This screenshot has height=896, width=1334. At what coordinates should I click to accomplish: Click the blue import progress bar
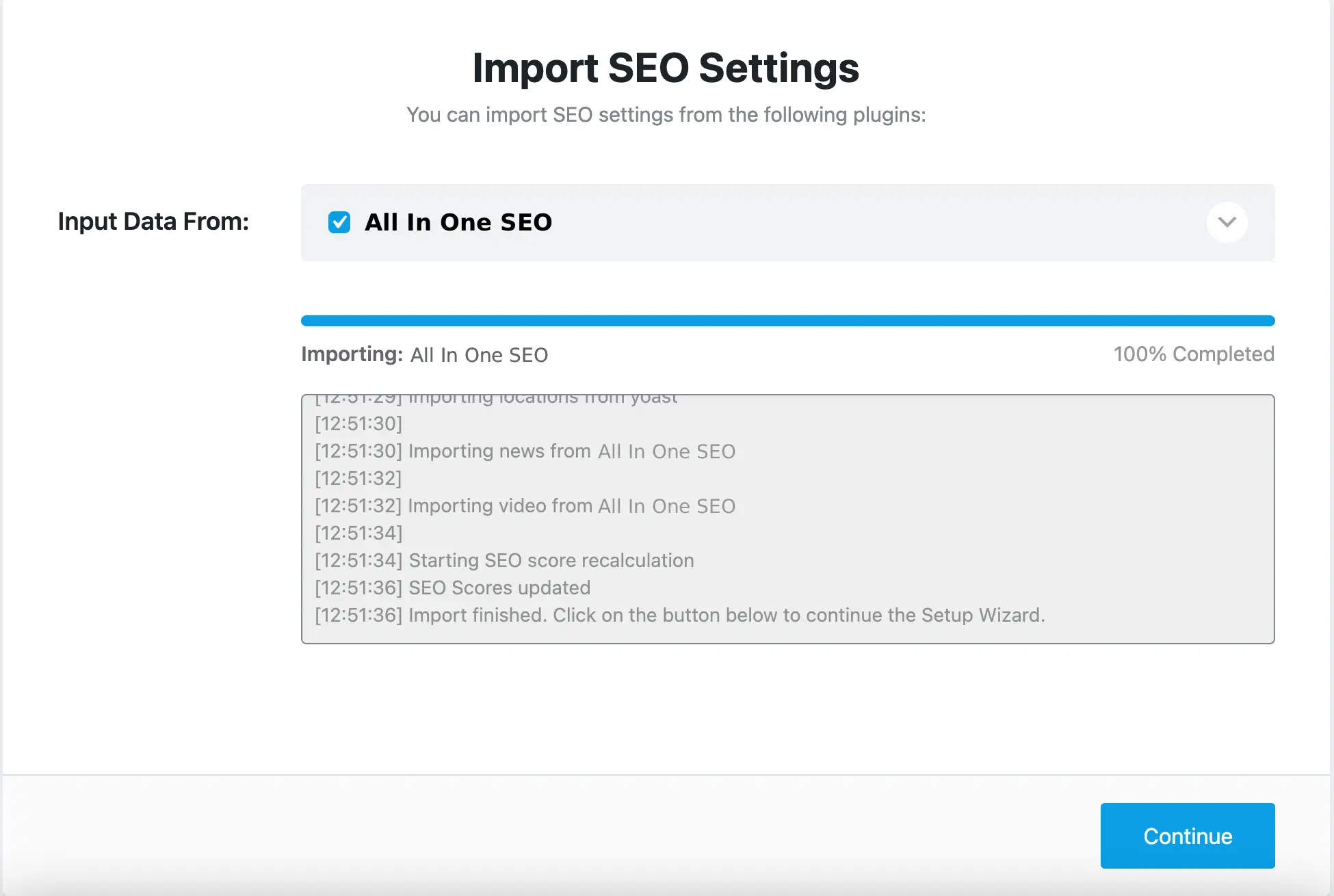pyautogui.click(x=787, y=321)
